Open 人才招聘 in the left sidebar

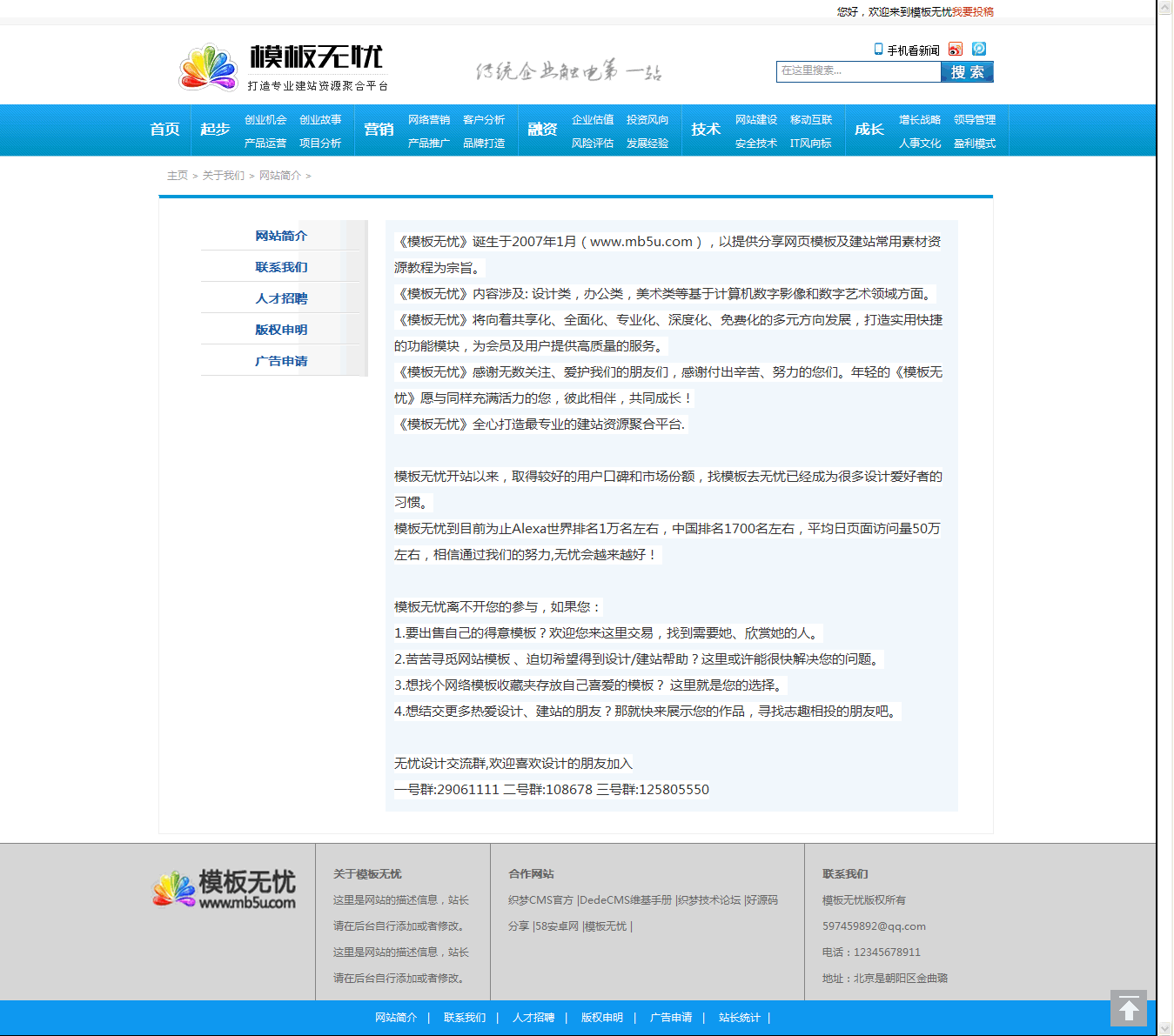[281, 298]
